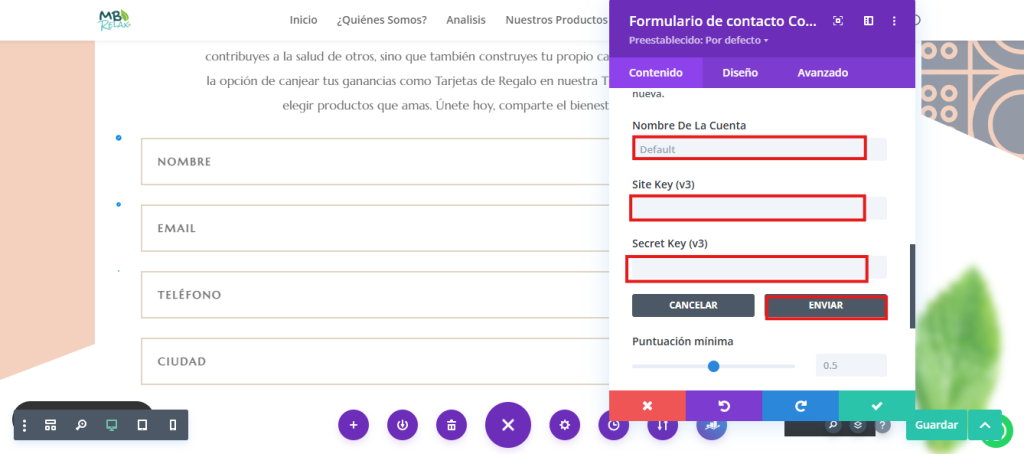Open the Inicio menu item
This screenshot has height=454, width=1024.
303,20
